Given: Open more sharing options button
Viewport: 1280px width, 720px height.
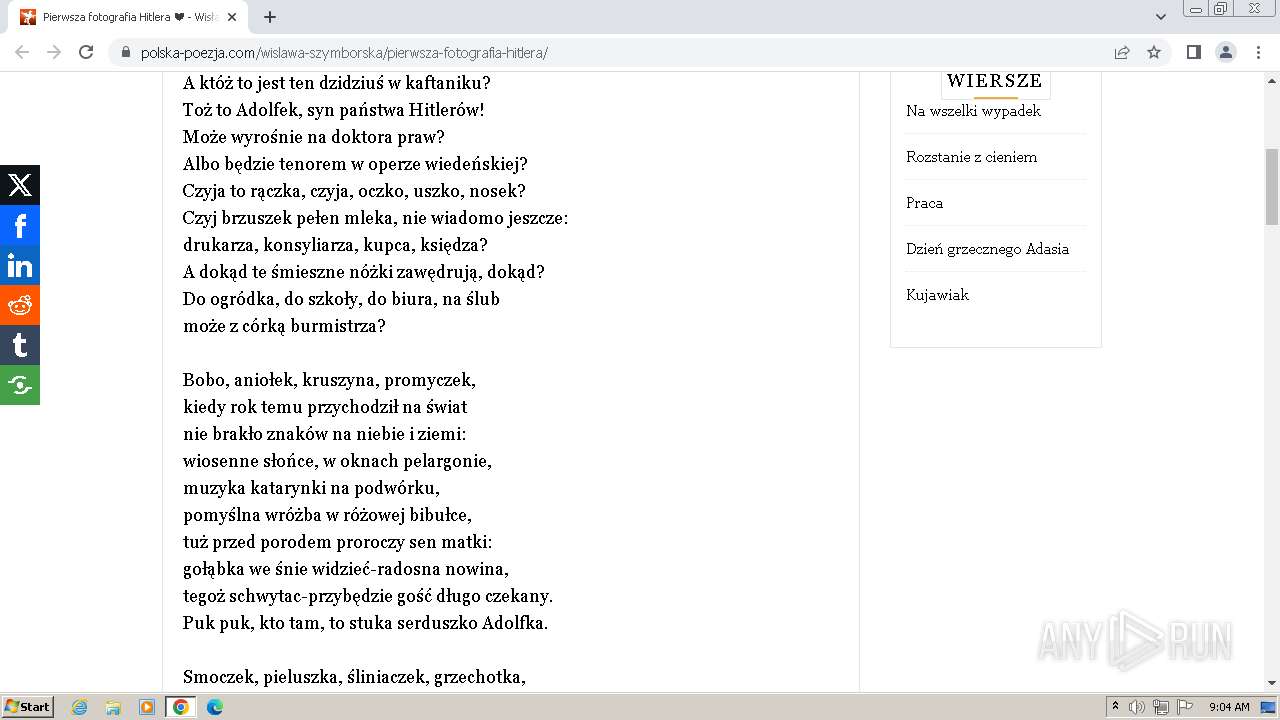Looking at the screenshot, I should coord(20,385).
